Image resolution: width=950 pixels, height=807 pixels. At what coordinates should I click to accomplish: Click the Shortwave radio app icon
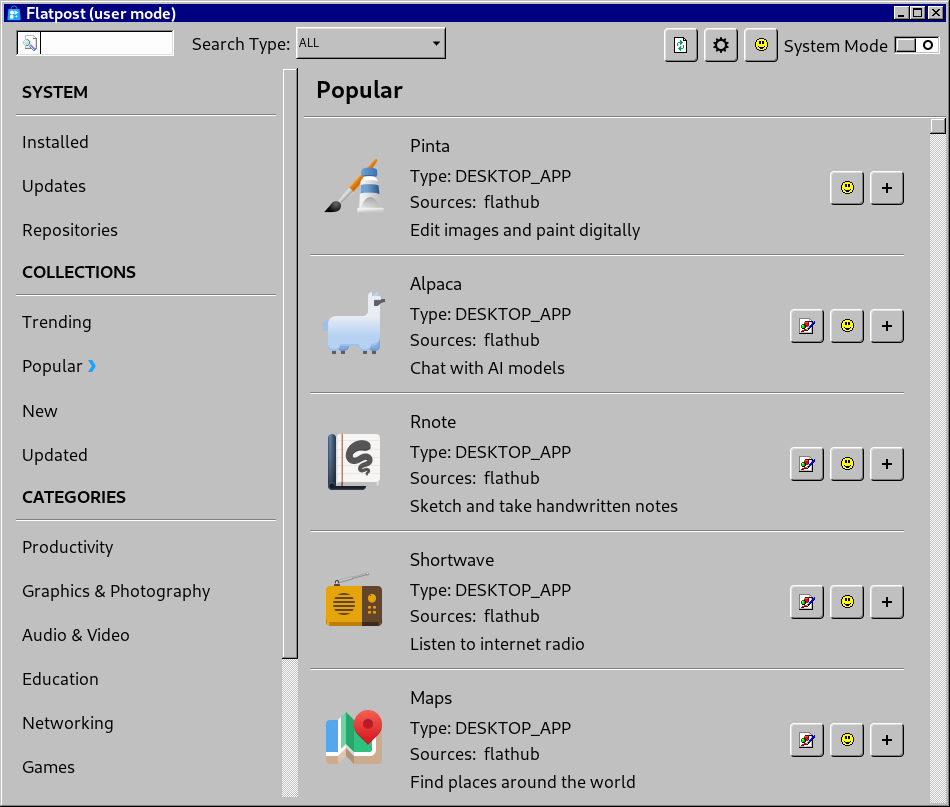click(354, 600)
